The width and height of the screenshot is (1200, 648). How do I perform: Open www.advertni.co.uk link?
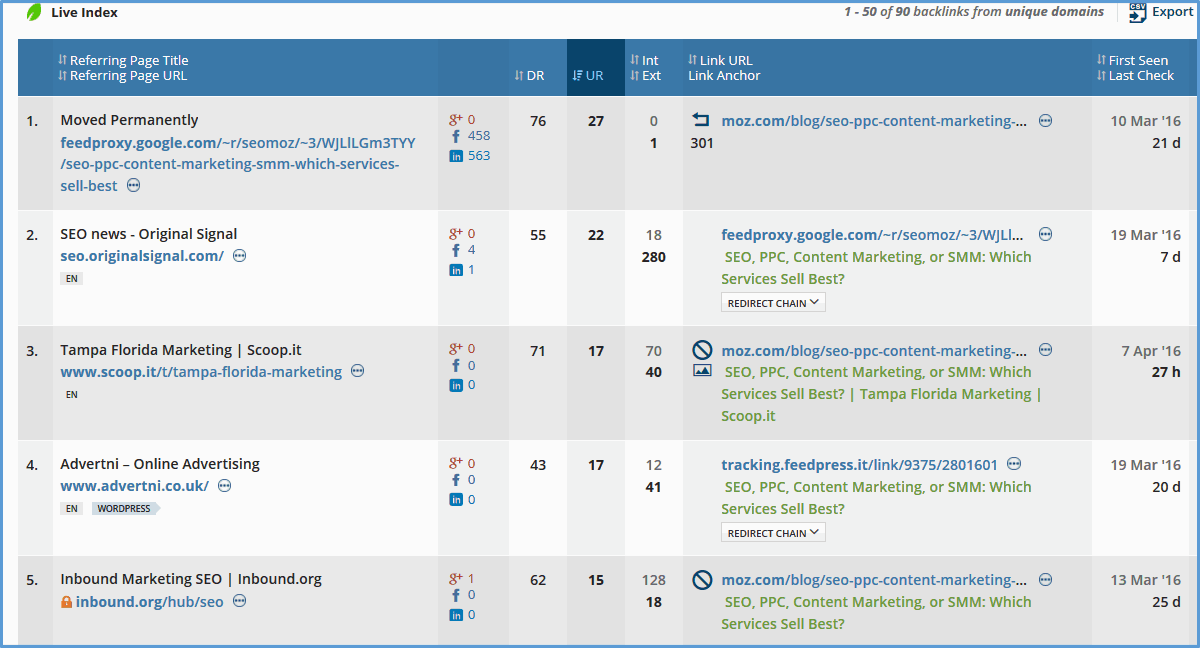(x=134, y=486)
